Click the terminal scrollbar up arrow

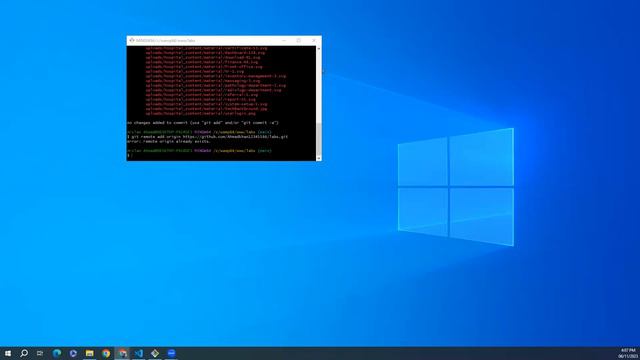pyautogui.click(x=319, y=49)
